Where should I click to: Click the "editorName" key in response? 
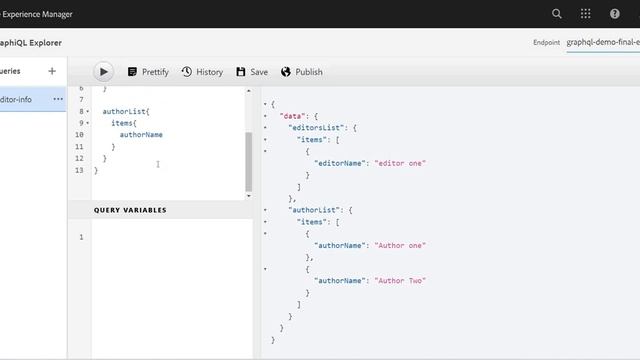point(340,163)
